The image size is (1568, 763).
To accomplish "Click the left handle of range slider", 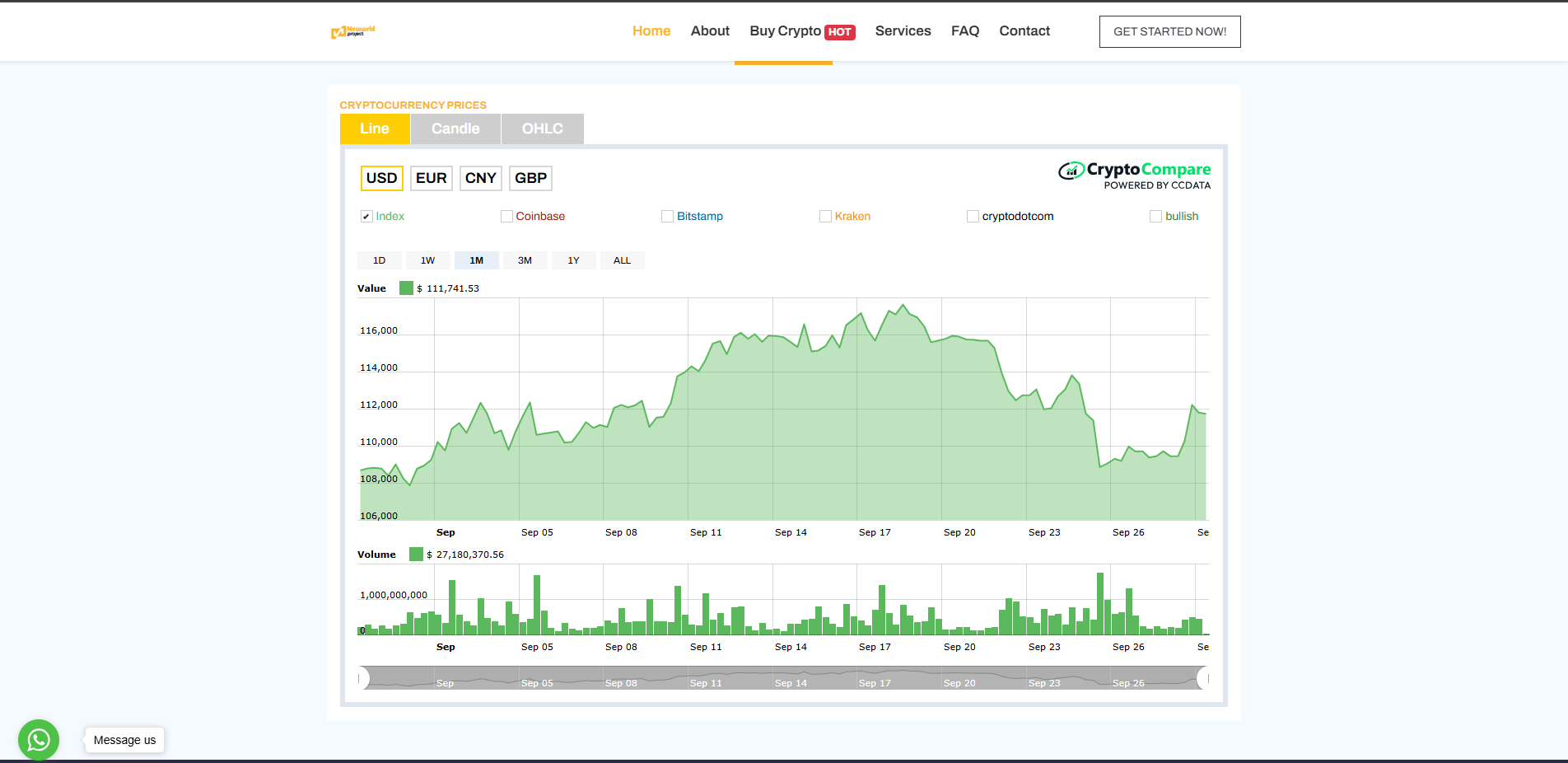I will tap(361, 678).
